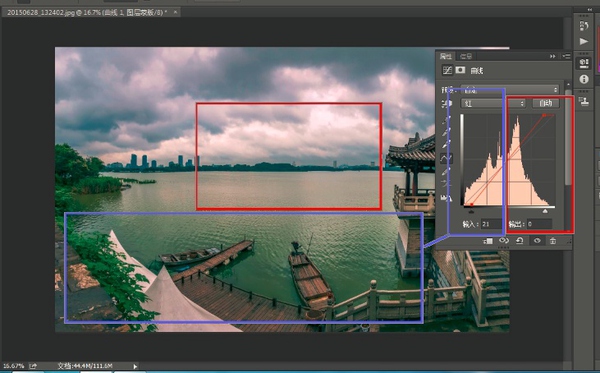
Task: Click the view previous state icon
Action: click(504, 241)
